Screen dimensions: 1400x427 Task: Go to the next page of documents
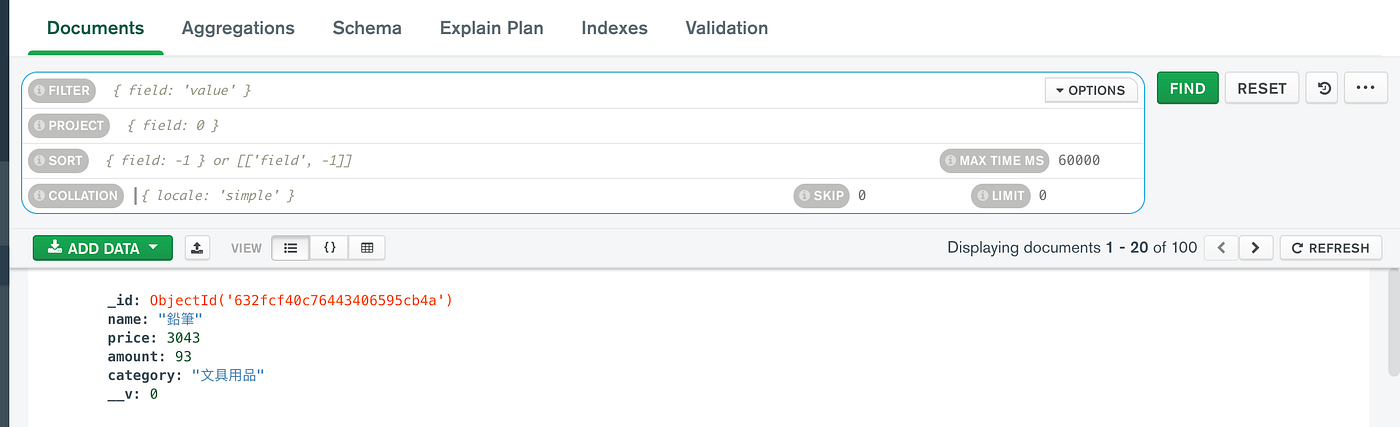1255,248
